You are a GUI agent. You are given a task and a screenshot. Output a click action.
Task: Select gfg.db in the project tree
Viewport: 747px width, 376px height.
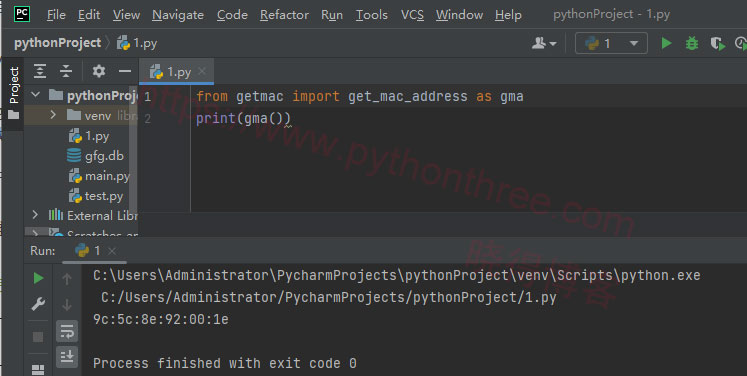pyautogui.click(x=95, y=156)
